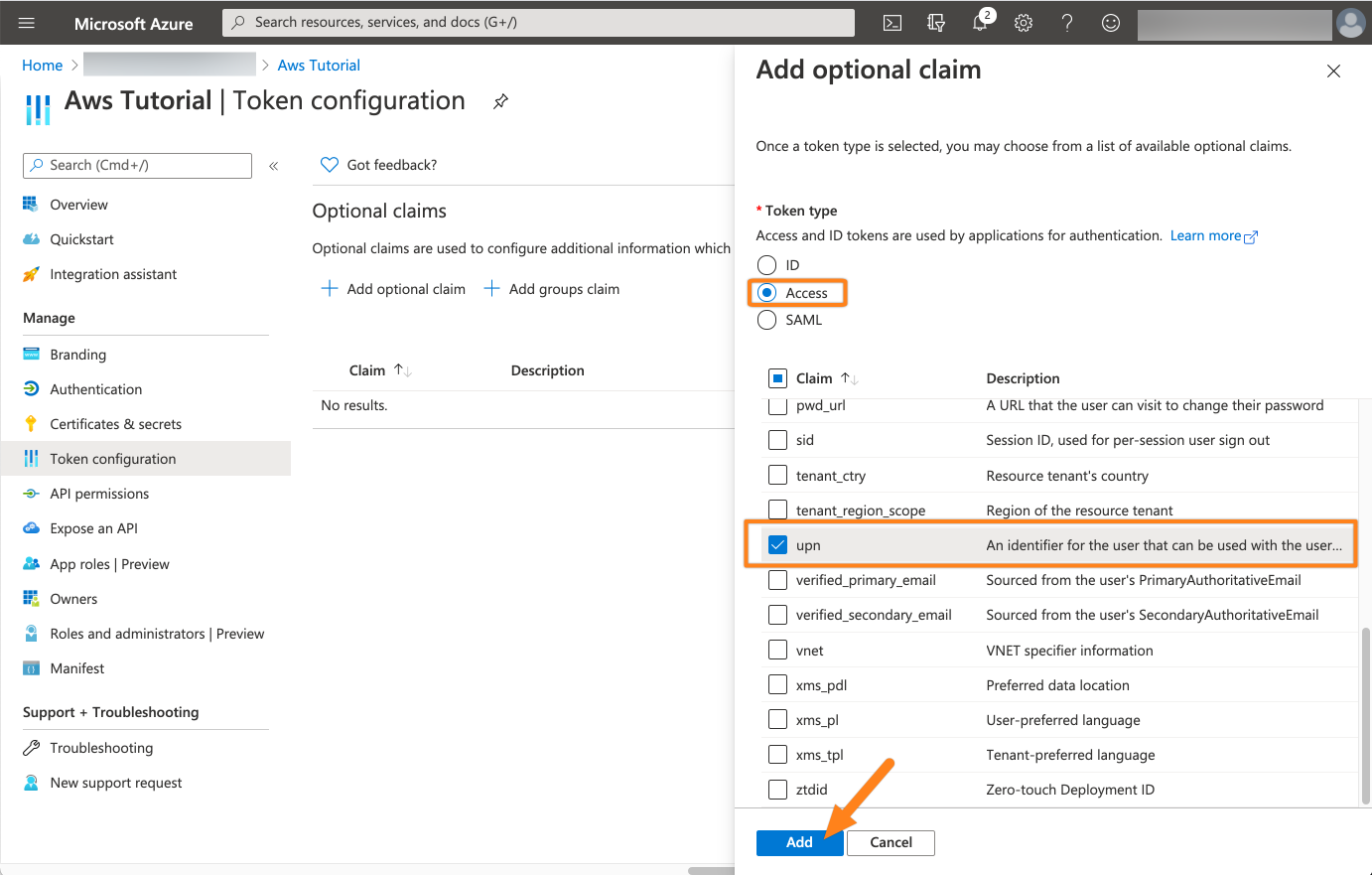This screenshot has width=1372, height=875.
Task: Open the Cloud Shell icon
Action: (x=892, y=23)
